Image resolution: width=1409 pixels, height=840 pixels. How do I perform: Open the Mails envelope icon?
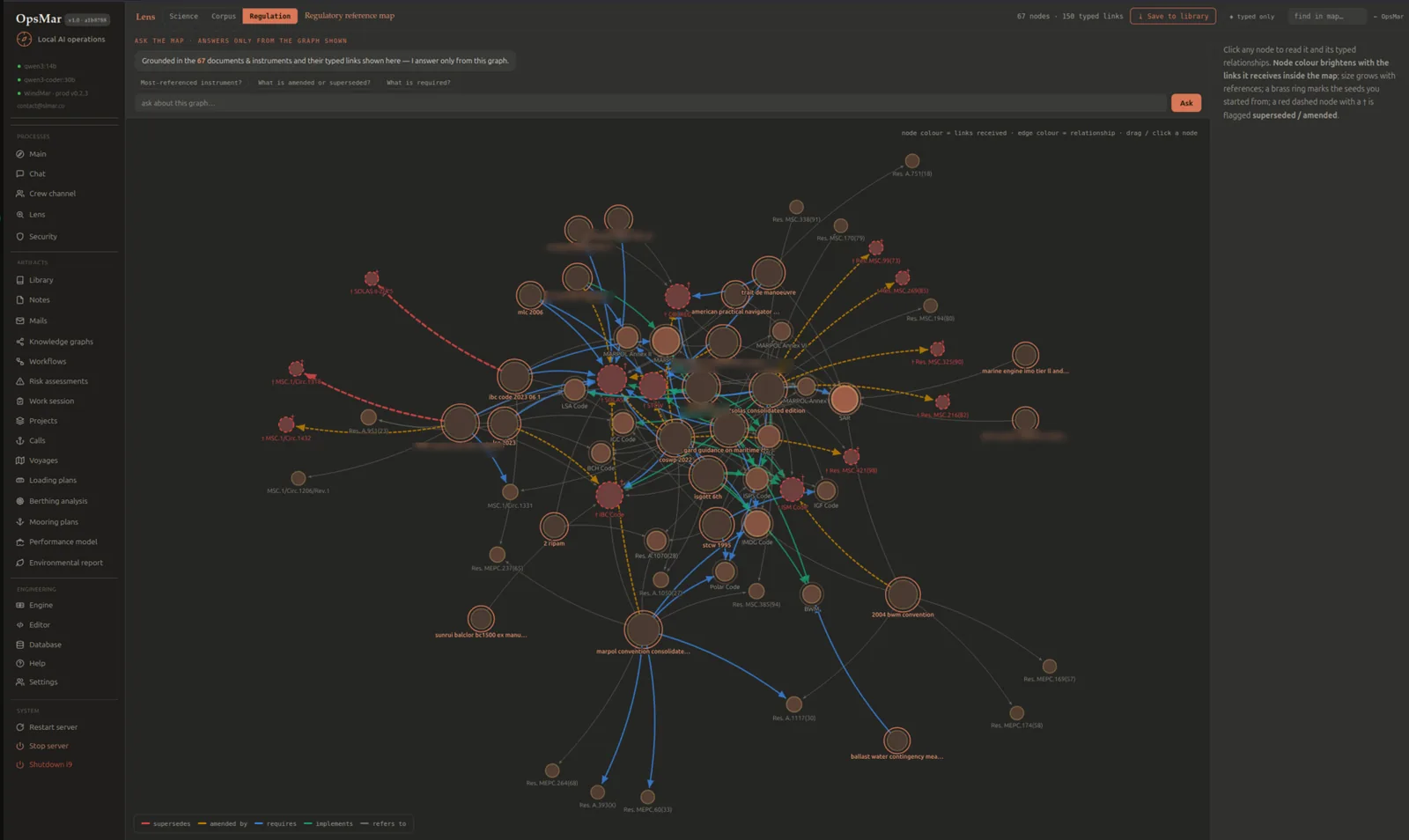pos(20,321)
